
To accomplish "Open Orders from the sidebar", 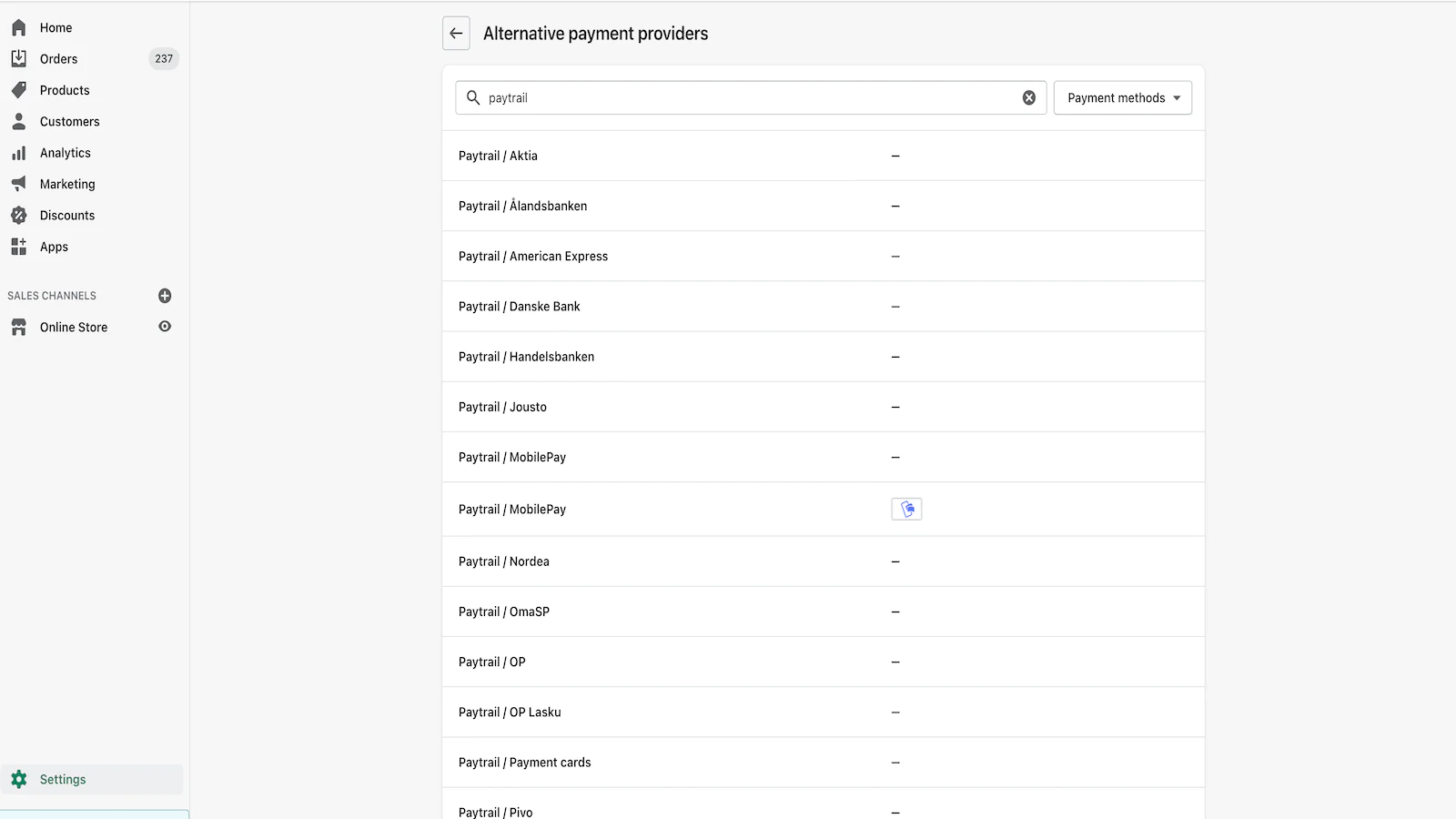I will (x=58, y=58).
